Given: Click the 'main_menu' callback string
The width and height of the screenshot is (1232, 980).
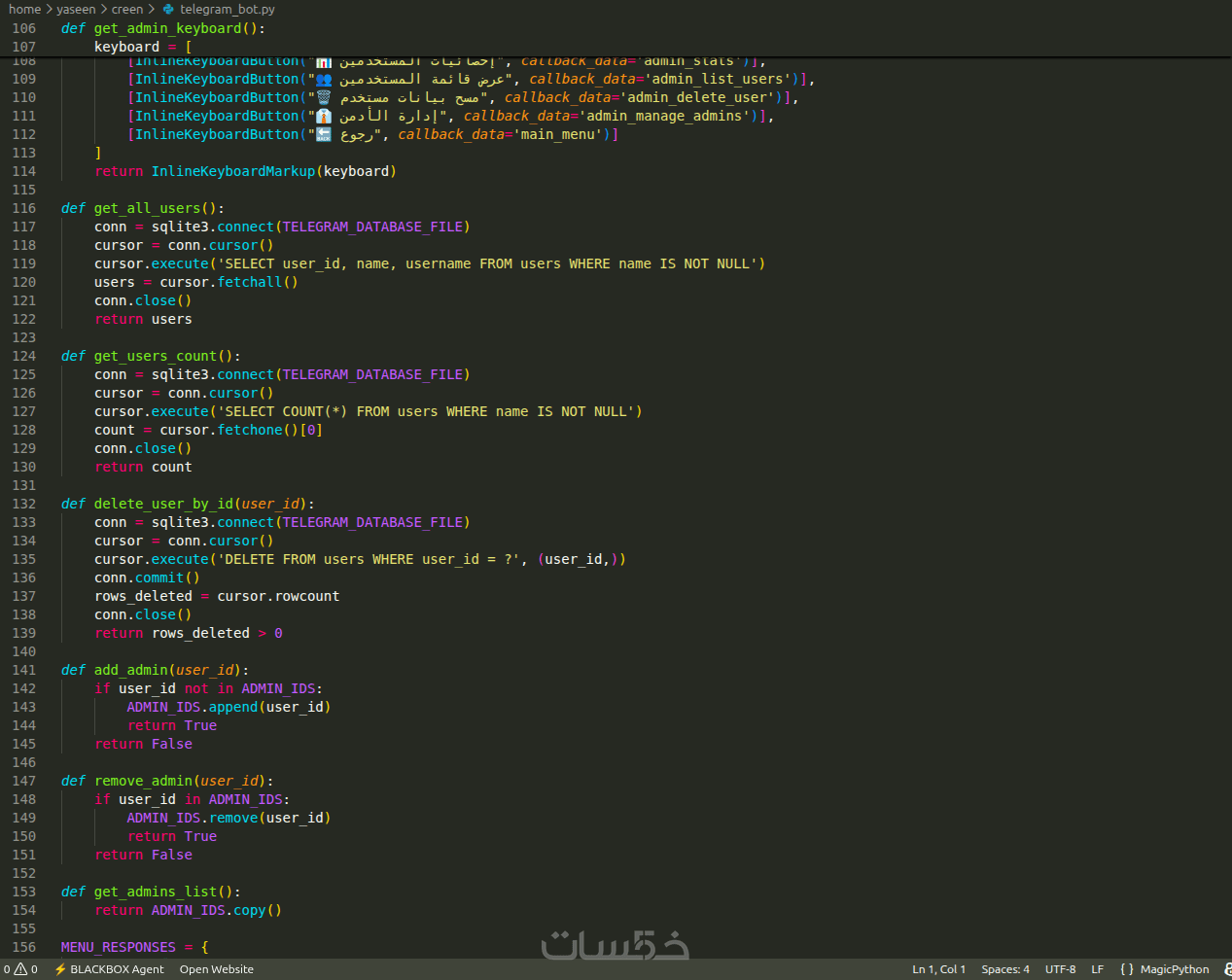Looking at the screenshot, I should (558, 134).
